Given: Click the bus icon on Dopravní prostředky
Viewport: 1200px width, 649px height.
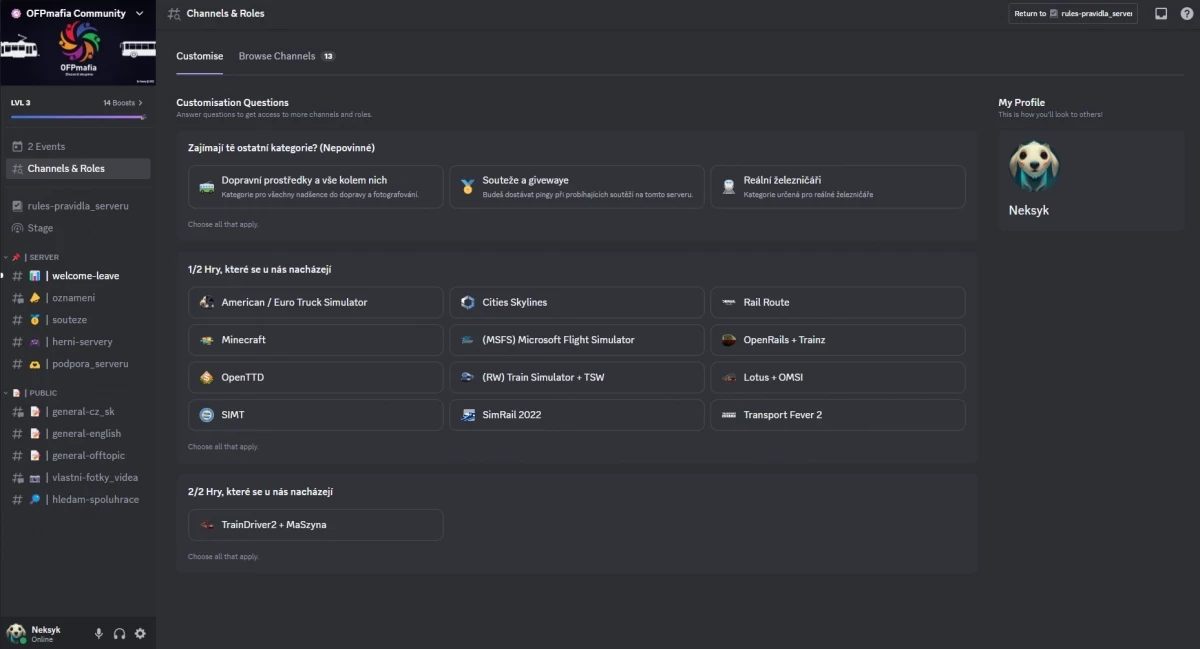Looking at the screenshot, I should click(x=206, y=187).
